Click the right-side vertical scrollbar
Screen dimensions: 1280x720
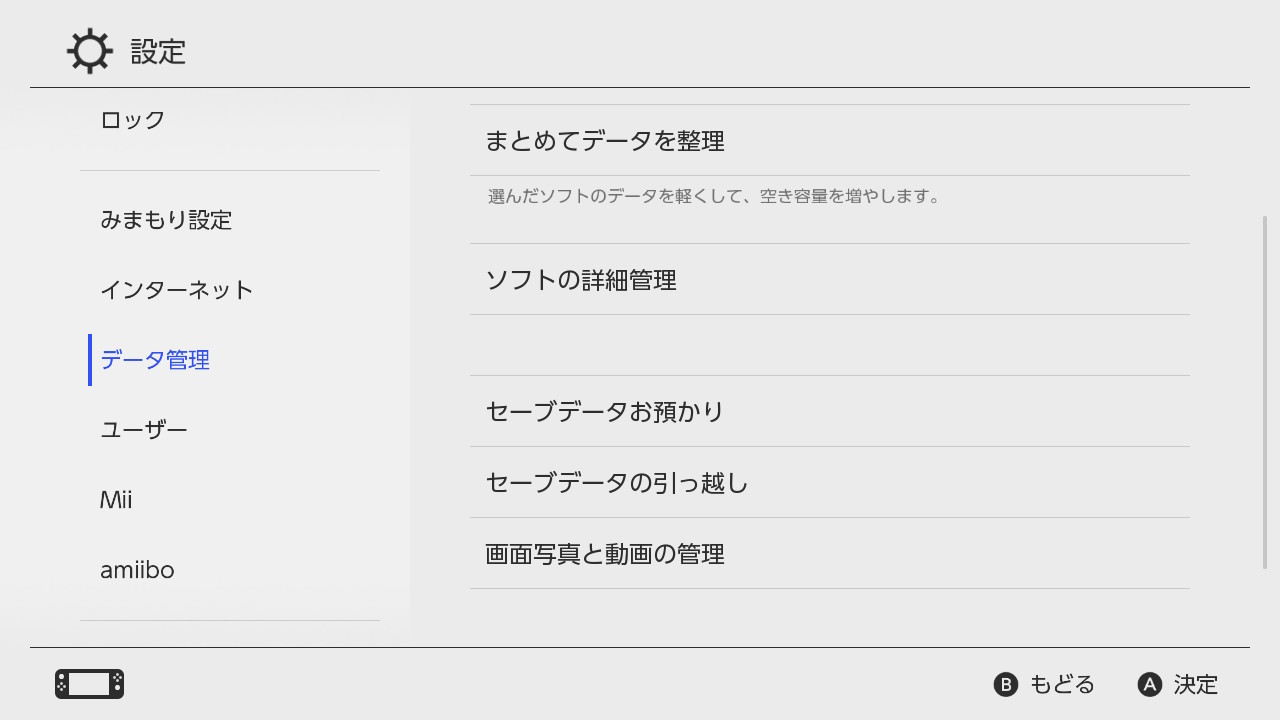tap(1265, 391)
